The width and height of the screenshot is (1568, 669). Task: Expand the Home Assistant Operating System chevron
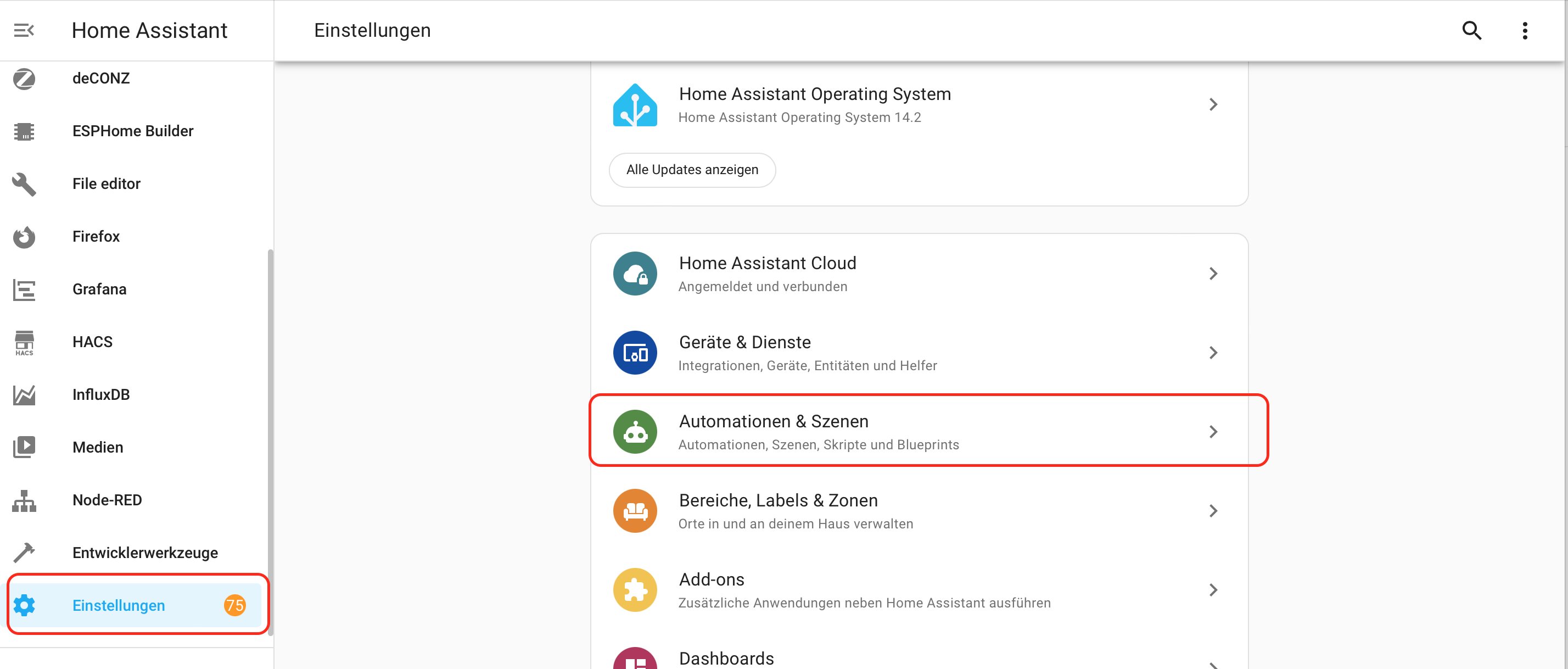click(x=1213, y=105)
